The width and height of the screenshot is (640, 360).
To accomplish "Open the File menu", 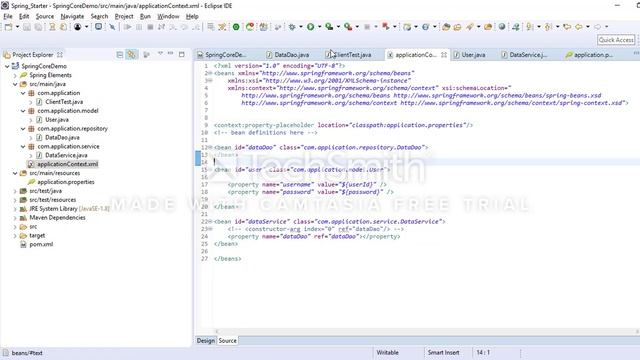I will tap(8, 16).
